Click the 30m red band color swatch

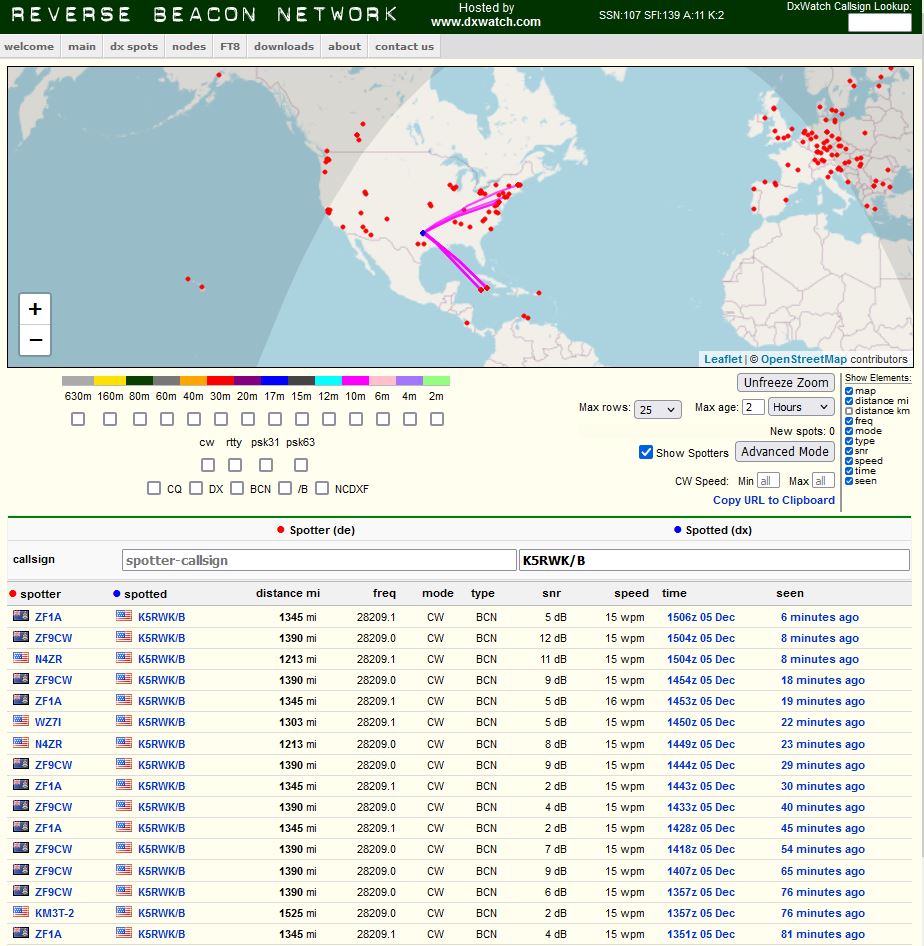tap(220, 381)
